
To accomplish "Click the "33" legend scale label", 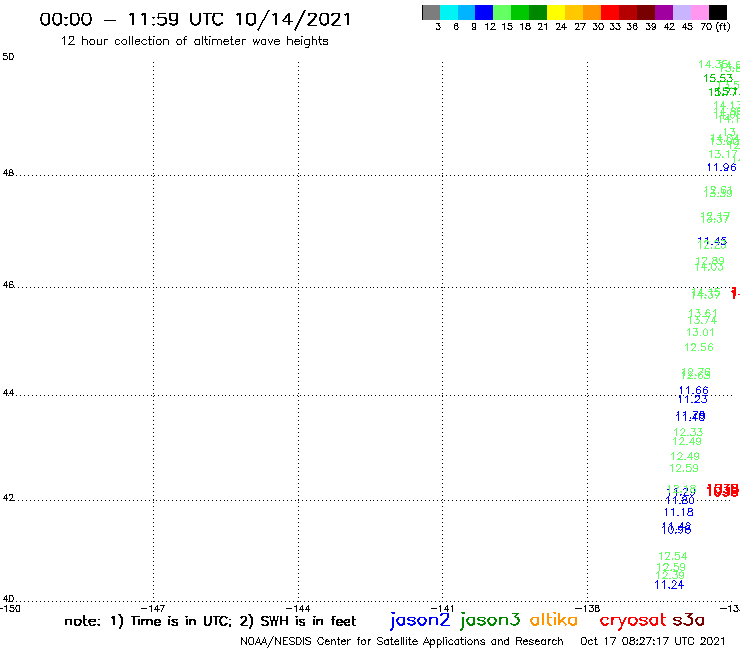I will 615,27.
